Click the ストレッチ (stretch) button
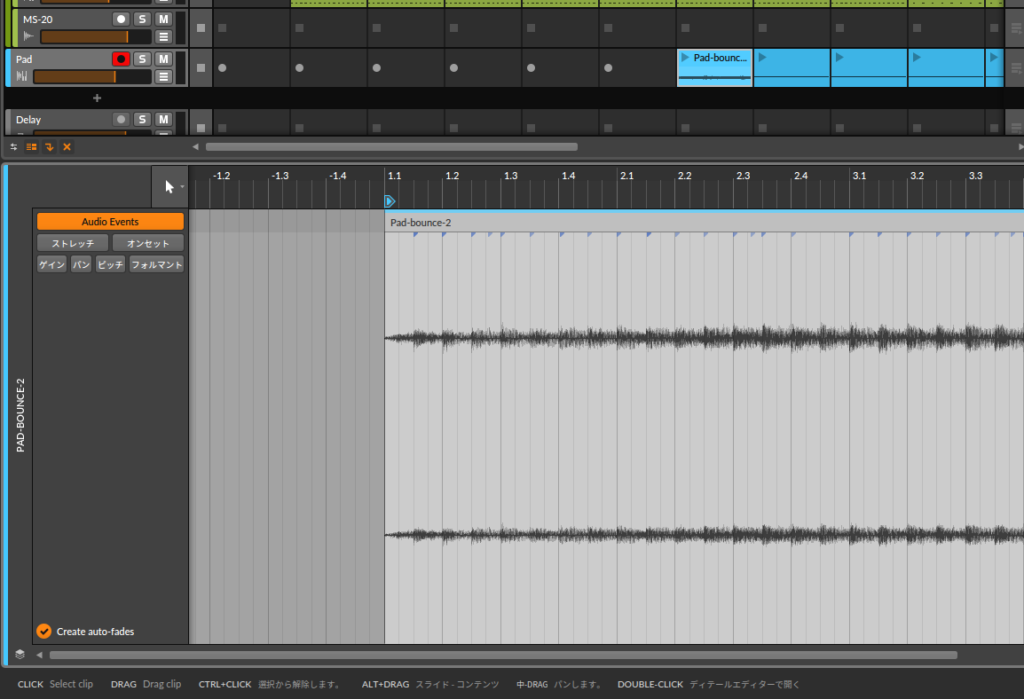Screen dimensions: 1024x699 tap(72, 242)
